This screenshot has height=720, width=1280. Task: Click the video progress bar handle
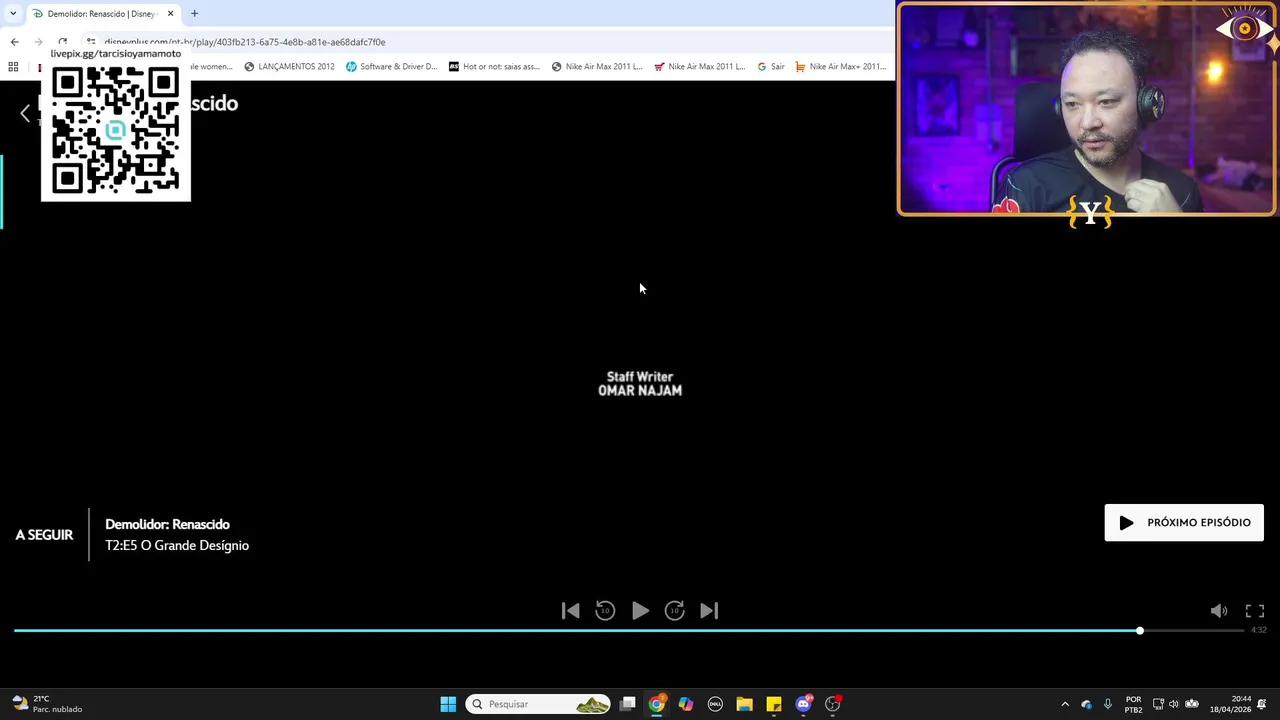[x=1139, y=631]
